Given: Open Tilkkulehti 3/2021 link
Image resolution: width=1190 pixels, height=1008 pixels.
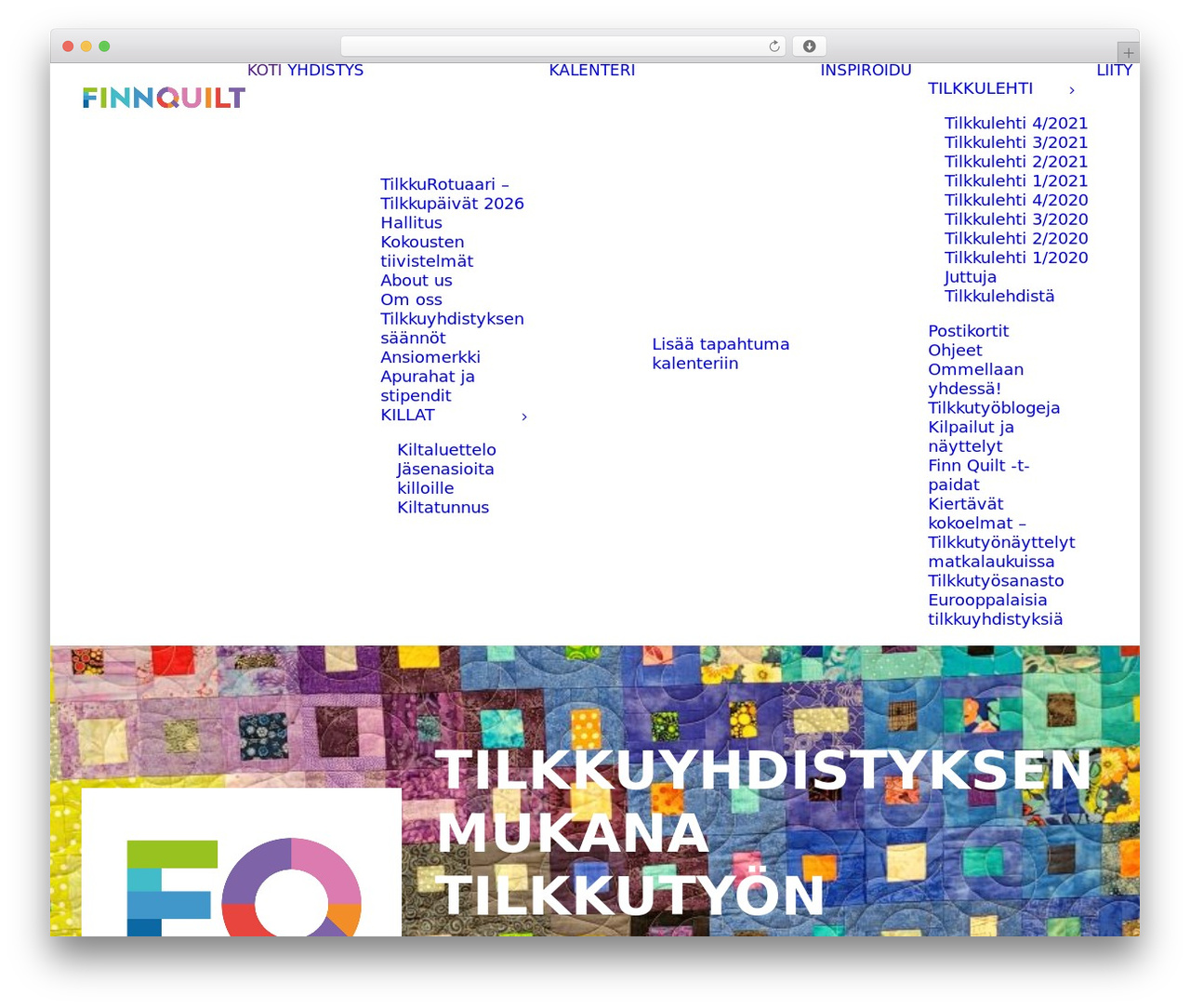Looking at the screenshot, I should click(1016, 142).
